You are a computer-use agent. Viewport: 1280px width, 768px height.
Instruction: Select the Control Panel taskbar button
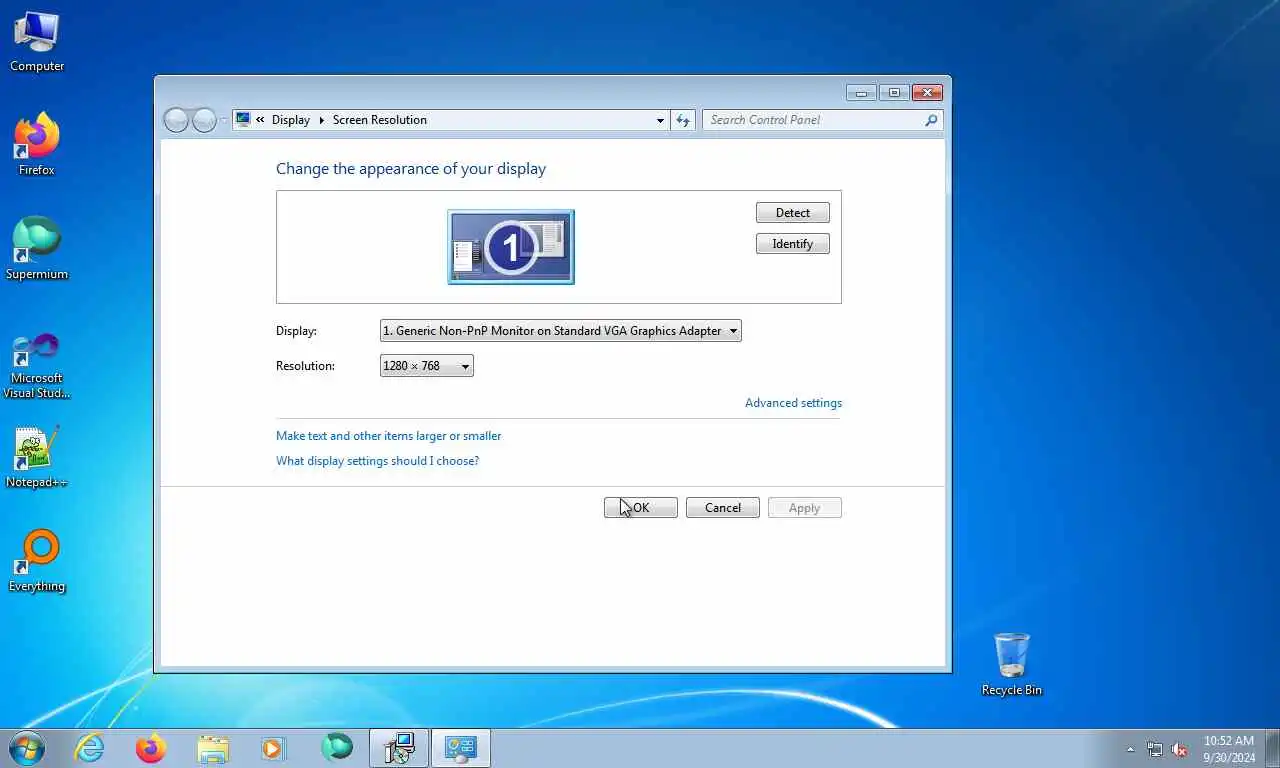point(461,748)
